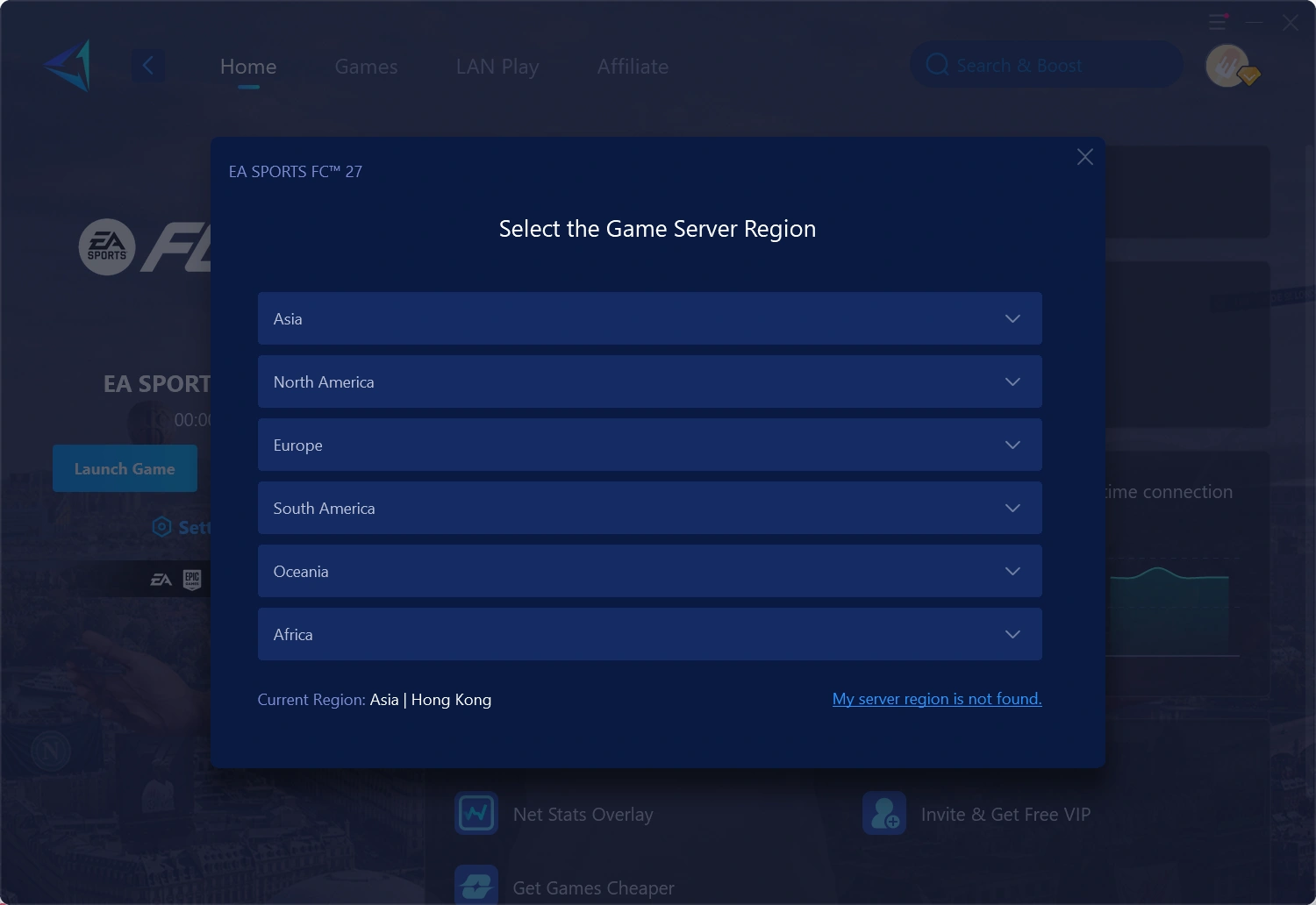Click the Invite & Get Free VIP label
Viewport: 1316px width, 905px height.
click(x=1005, y=815)
